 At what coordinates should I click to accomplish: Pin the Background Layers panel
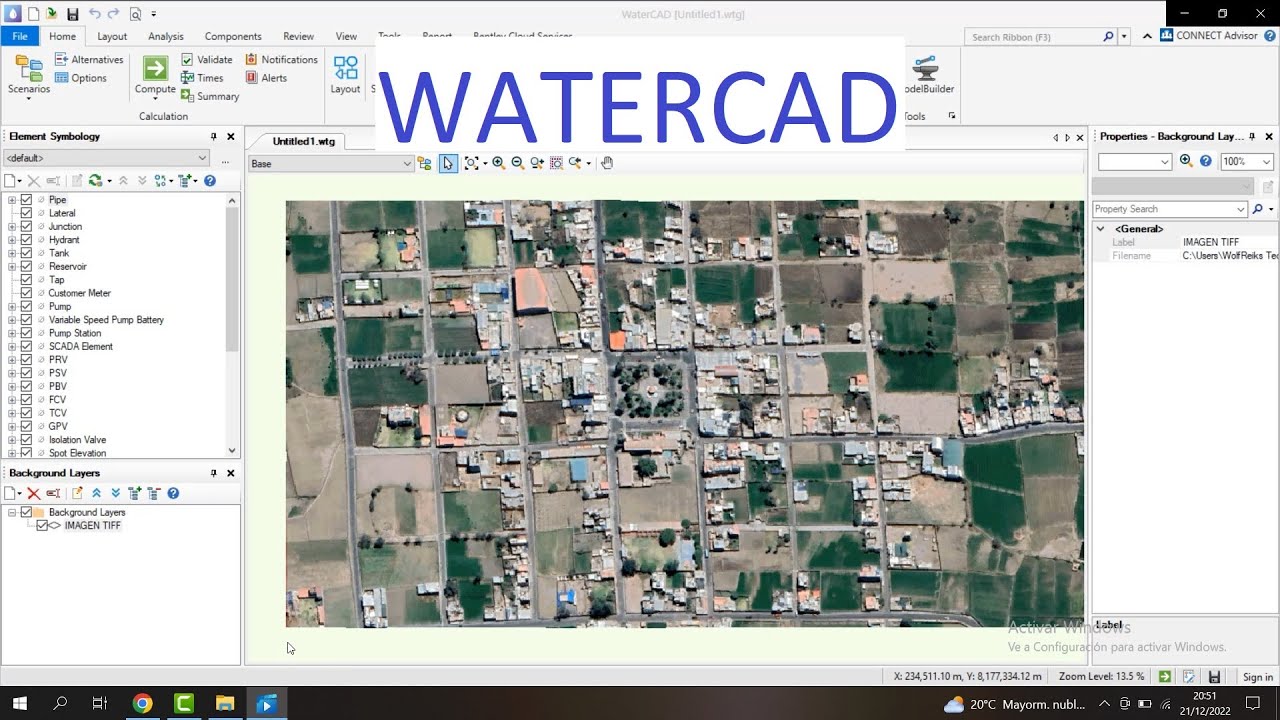tap(213, 473)
